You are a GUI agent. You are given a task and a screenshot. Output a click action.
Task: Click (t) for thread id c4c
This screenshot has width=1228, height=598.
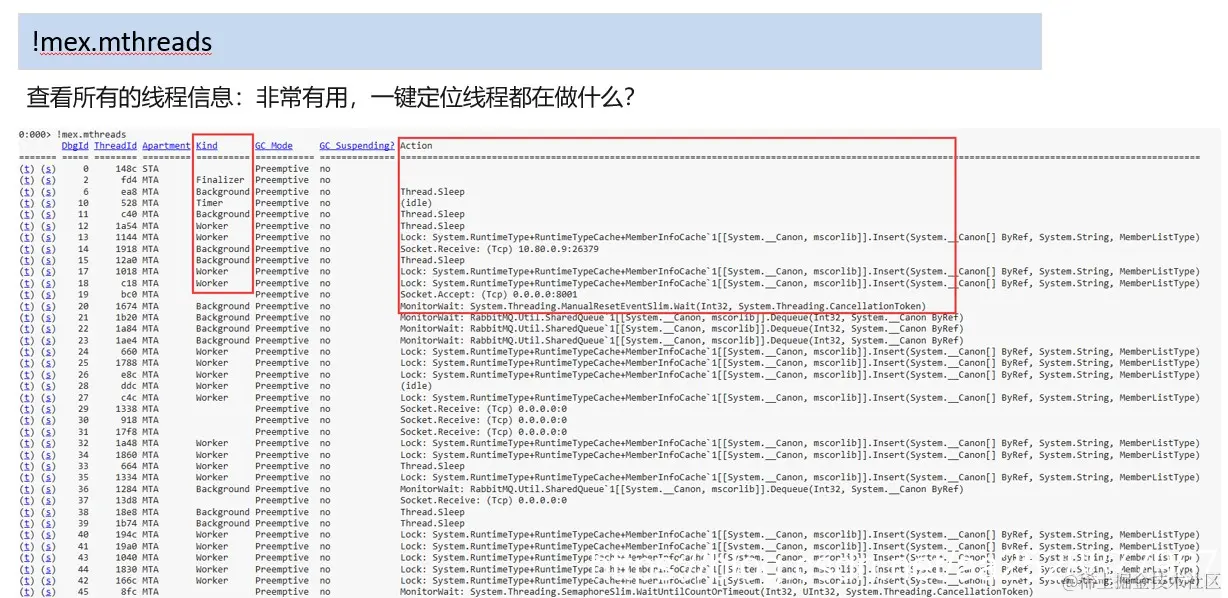(27, 398)
